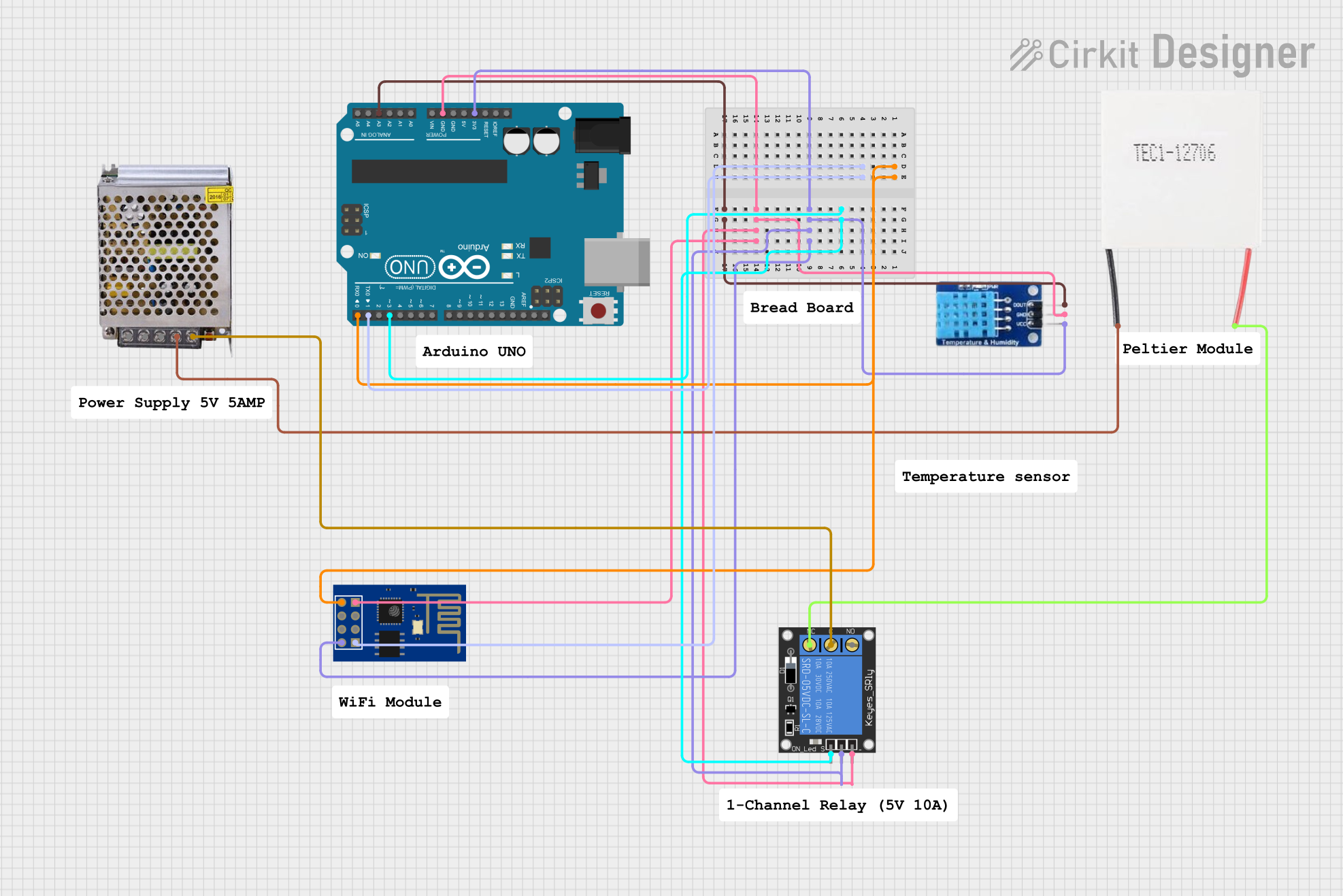1343x896 pixels.
Task: Click the Arduino black DC power jack
Action: coord(602,135)
